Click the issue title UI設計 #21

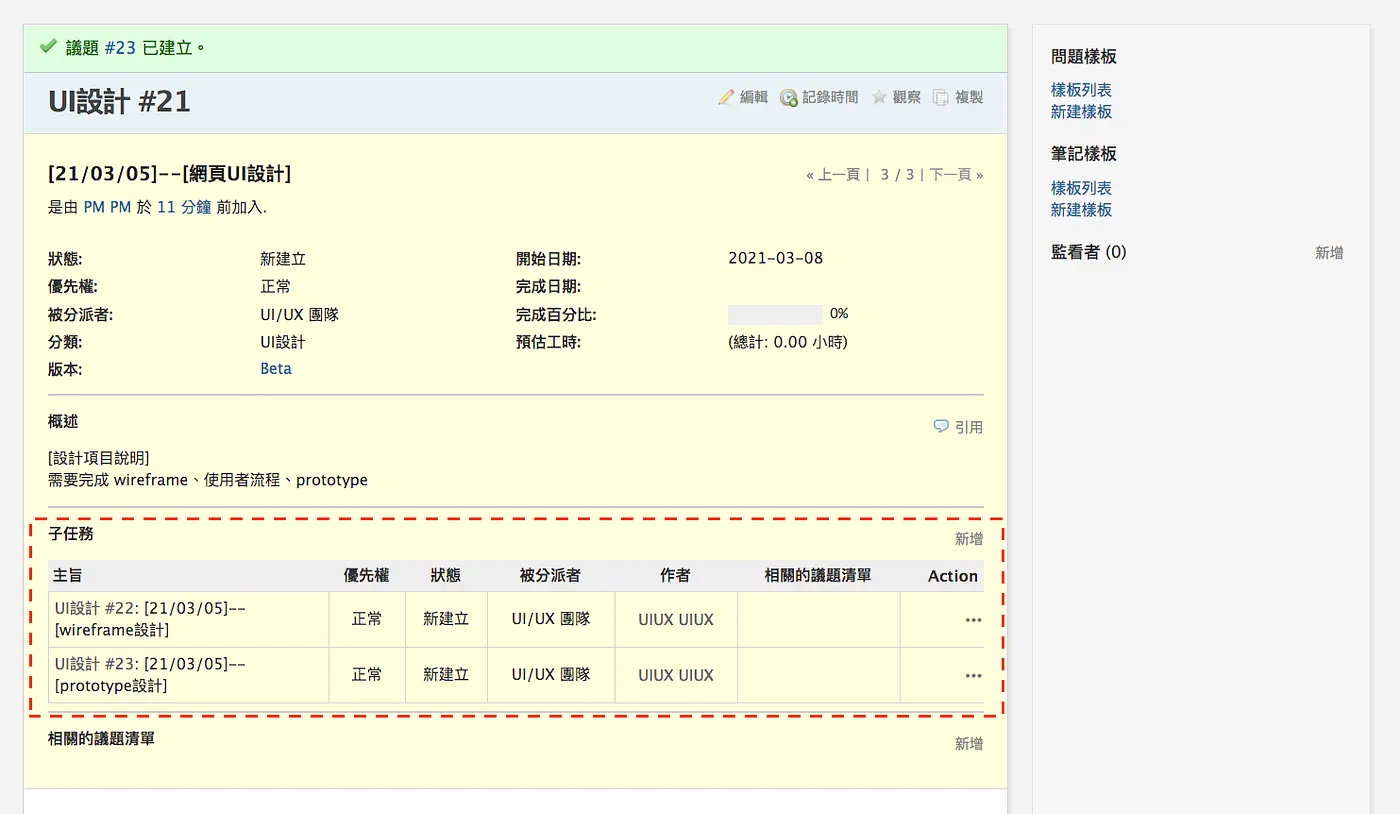coord(119,101)
